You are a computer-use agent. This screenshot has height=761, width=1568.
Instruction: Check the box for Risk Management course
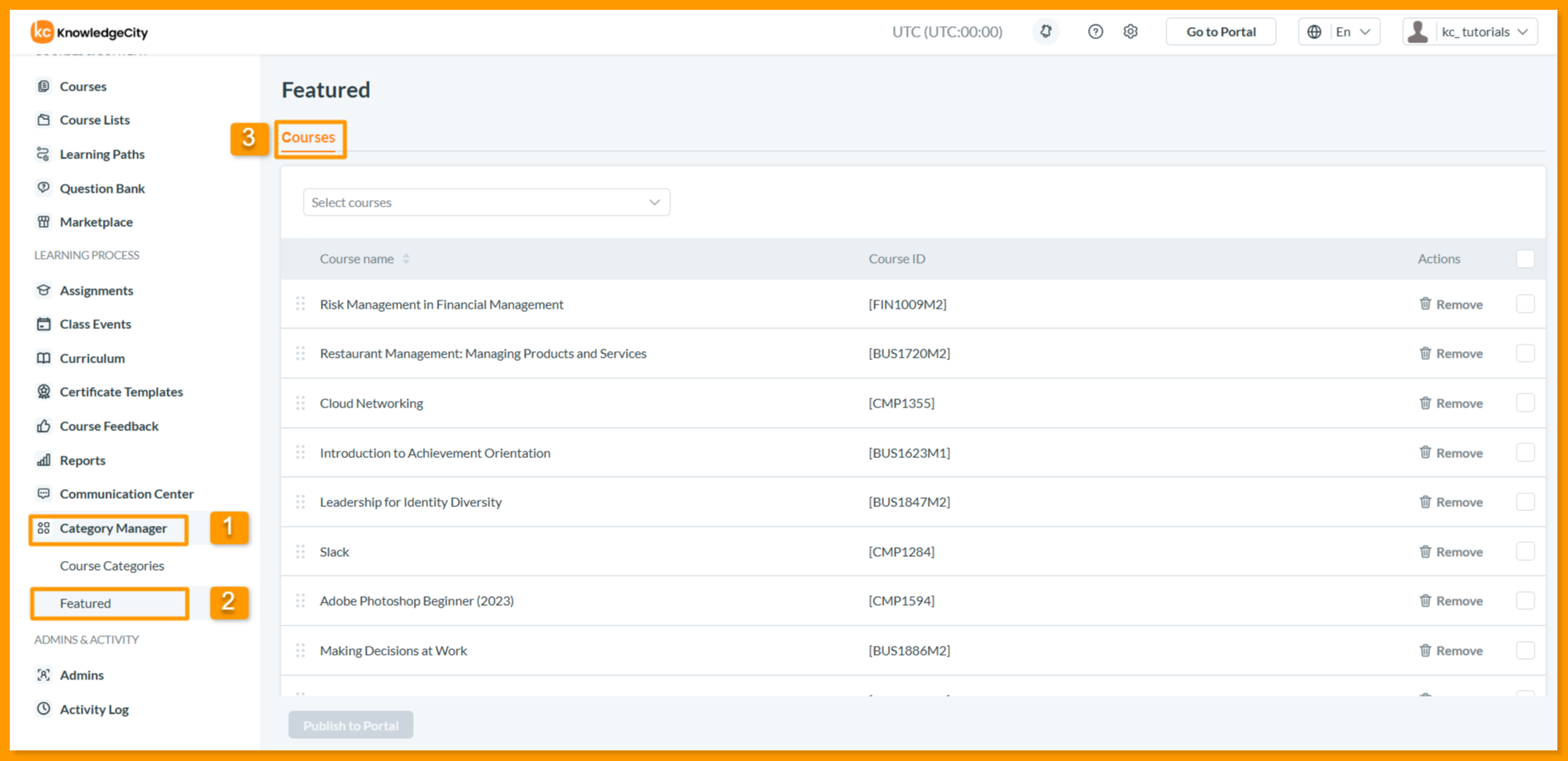click(x=1525, y=305)
